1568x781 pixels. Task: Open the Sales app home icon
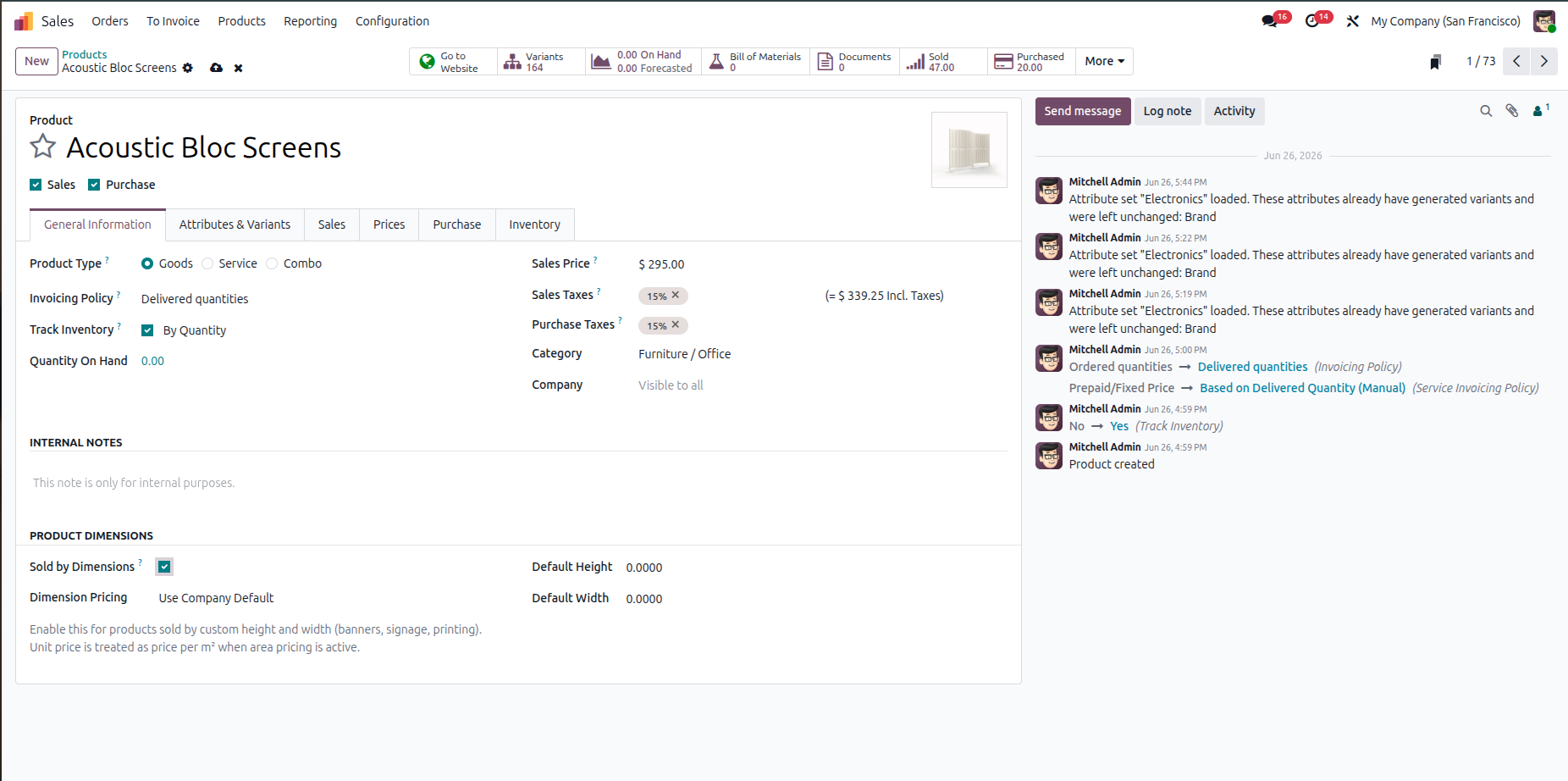[x=24, y=21]
